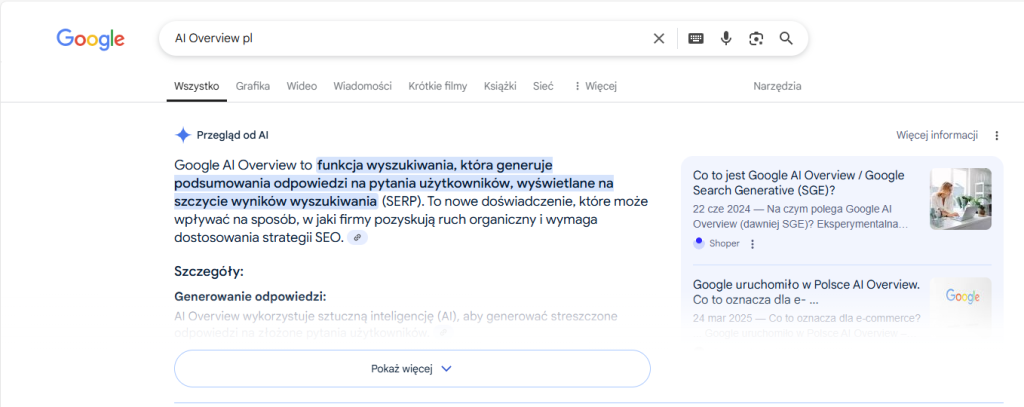Select the Wszystko tab
Viewport: 1024px width, 407px height.
(197, 86)
